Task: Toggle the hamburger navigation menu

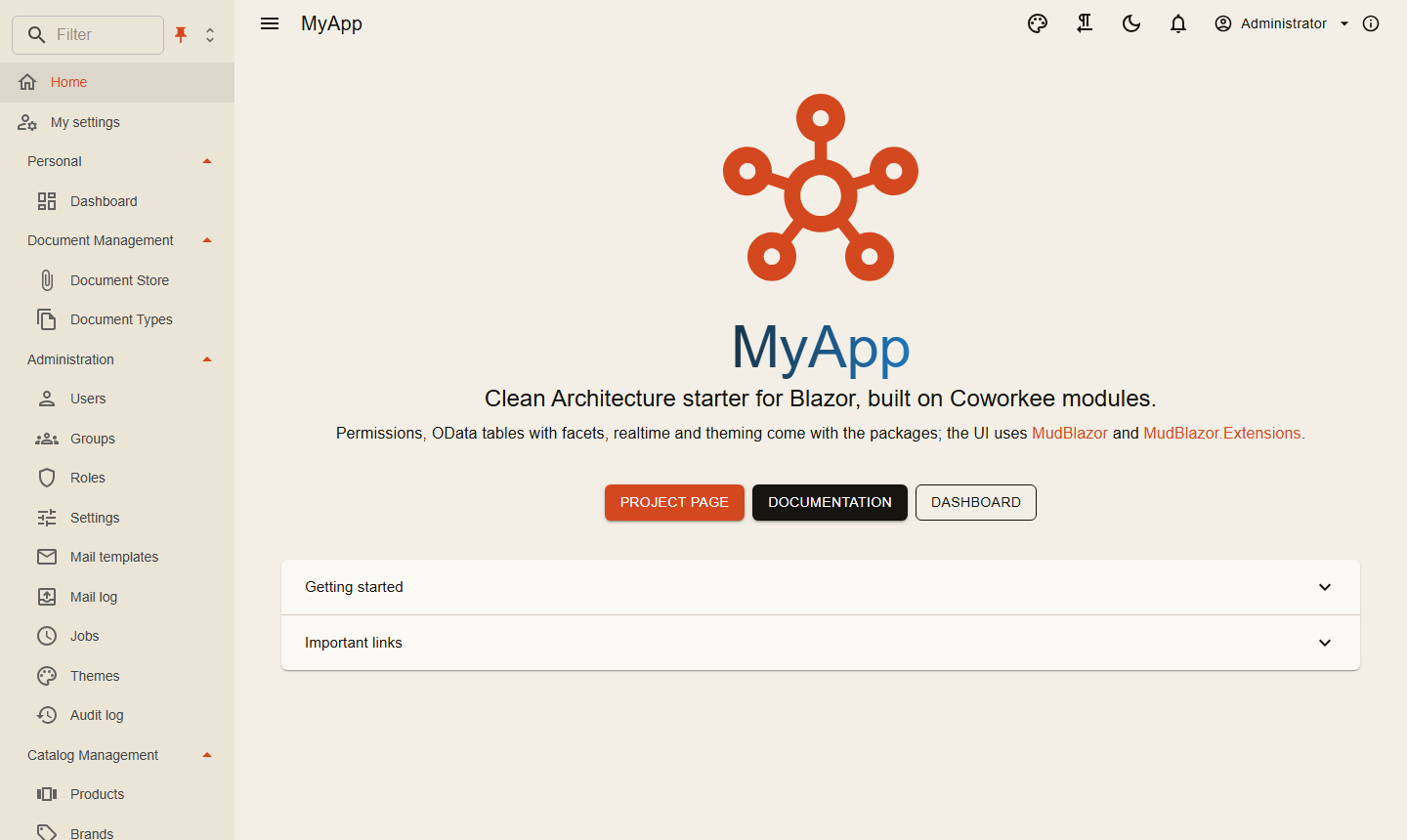Action: (x=270, y=23)
